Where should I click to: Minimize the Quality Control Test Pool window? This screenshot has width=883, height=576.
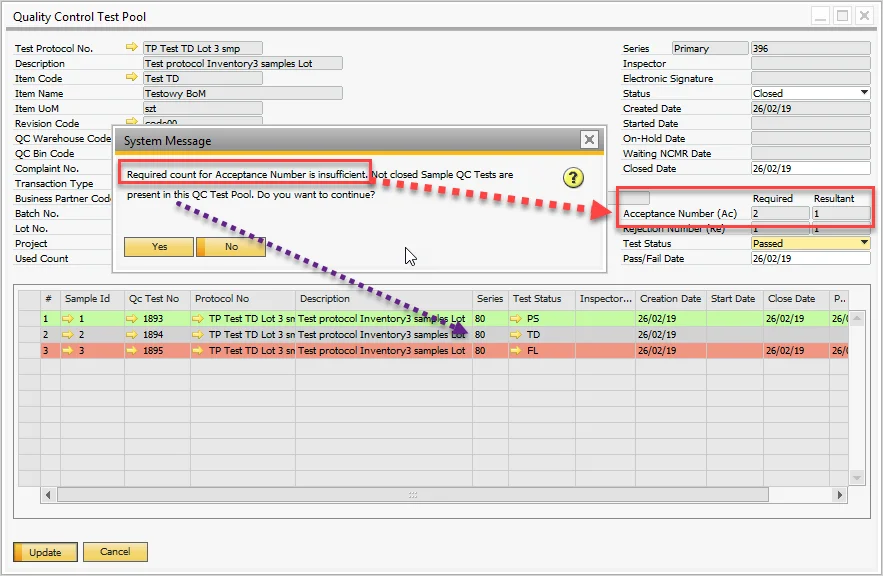click(x=820, y=16)
